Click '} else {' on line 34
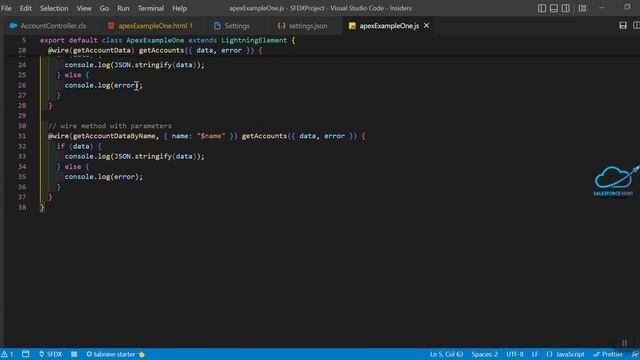Screen dimensions: 640x360 pyautogui.click(x=73, y=167)
